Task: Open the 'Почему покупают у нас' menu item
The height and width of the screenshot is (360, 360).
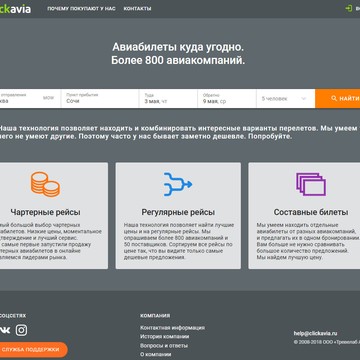Action: [x=81, y=9]
